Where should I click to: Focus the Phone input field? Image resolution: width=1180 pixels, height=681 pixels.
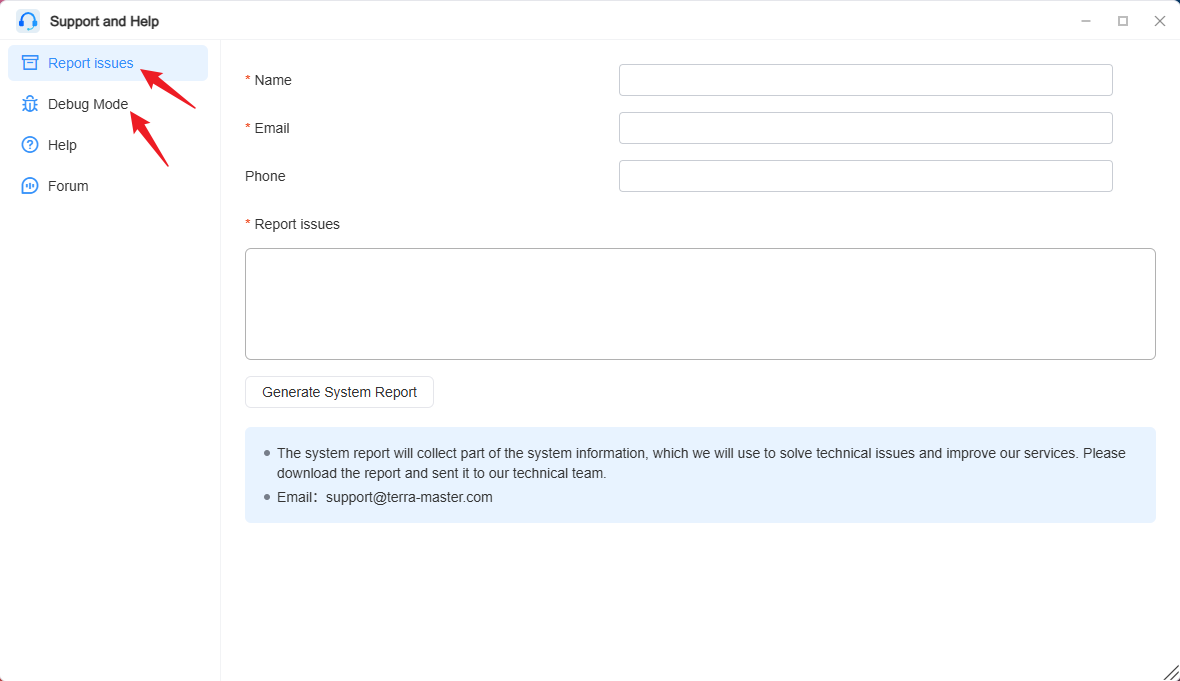(865, 176)
